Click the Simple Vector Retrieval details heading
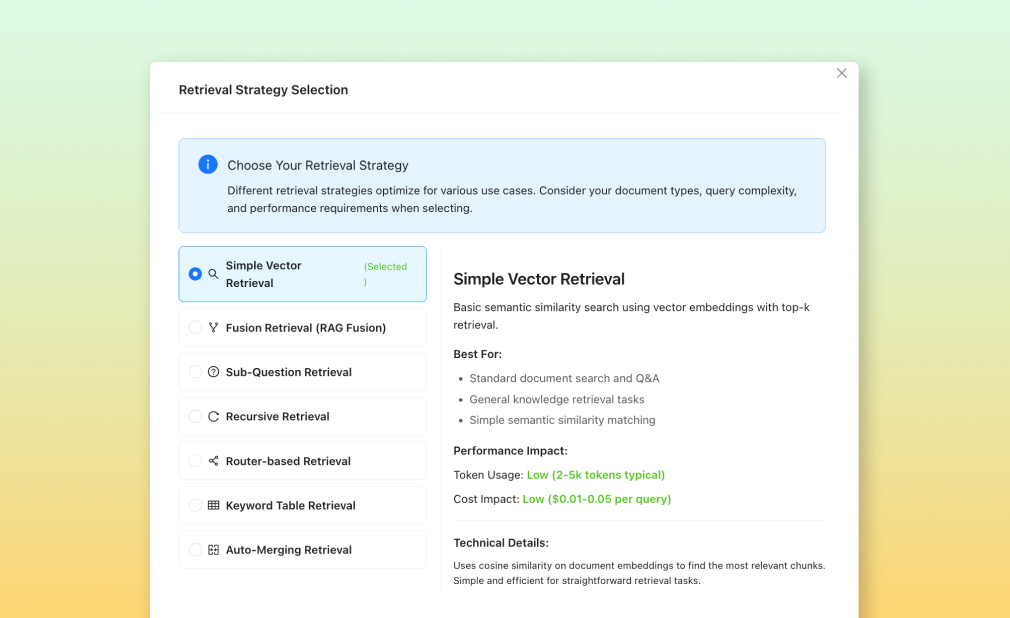Viewport: 1010px width, 618px height. 539,279
